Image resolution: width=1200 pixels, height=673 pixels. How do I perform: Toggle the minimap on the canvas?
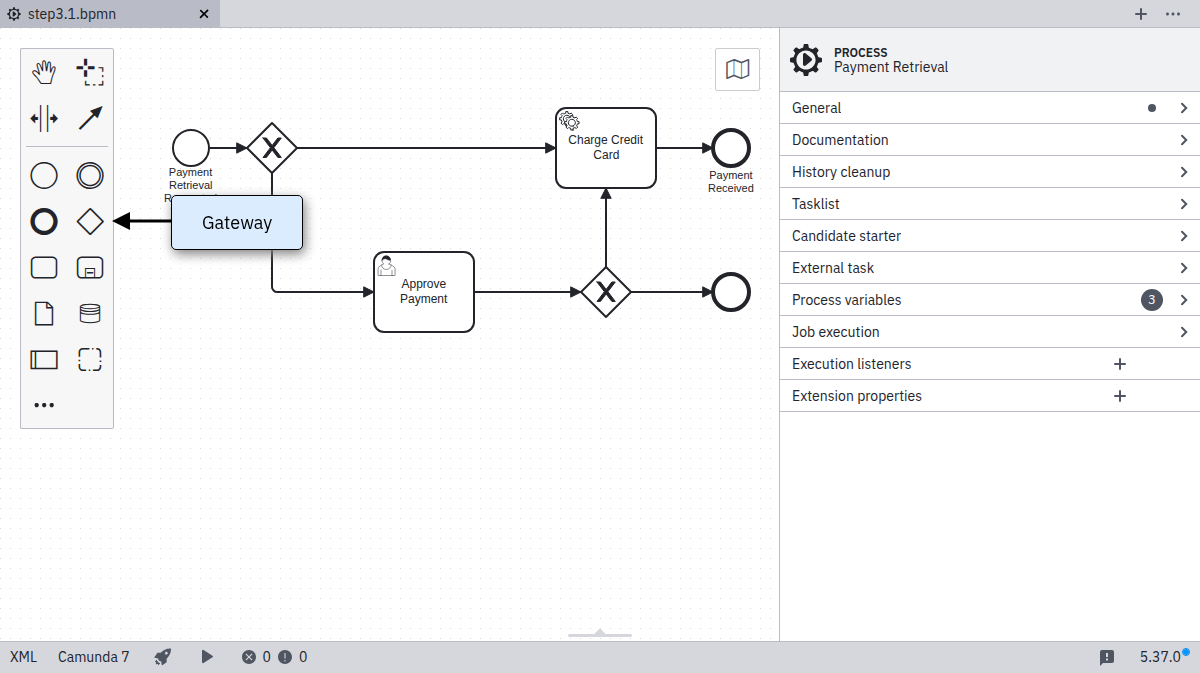(x=737, y=69)
